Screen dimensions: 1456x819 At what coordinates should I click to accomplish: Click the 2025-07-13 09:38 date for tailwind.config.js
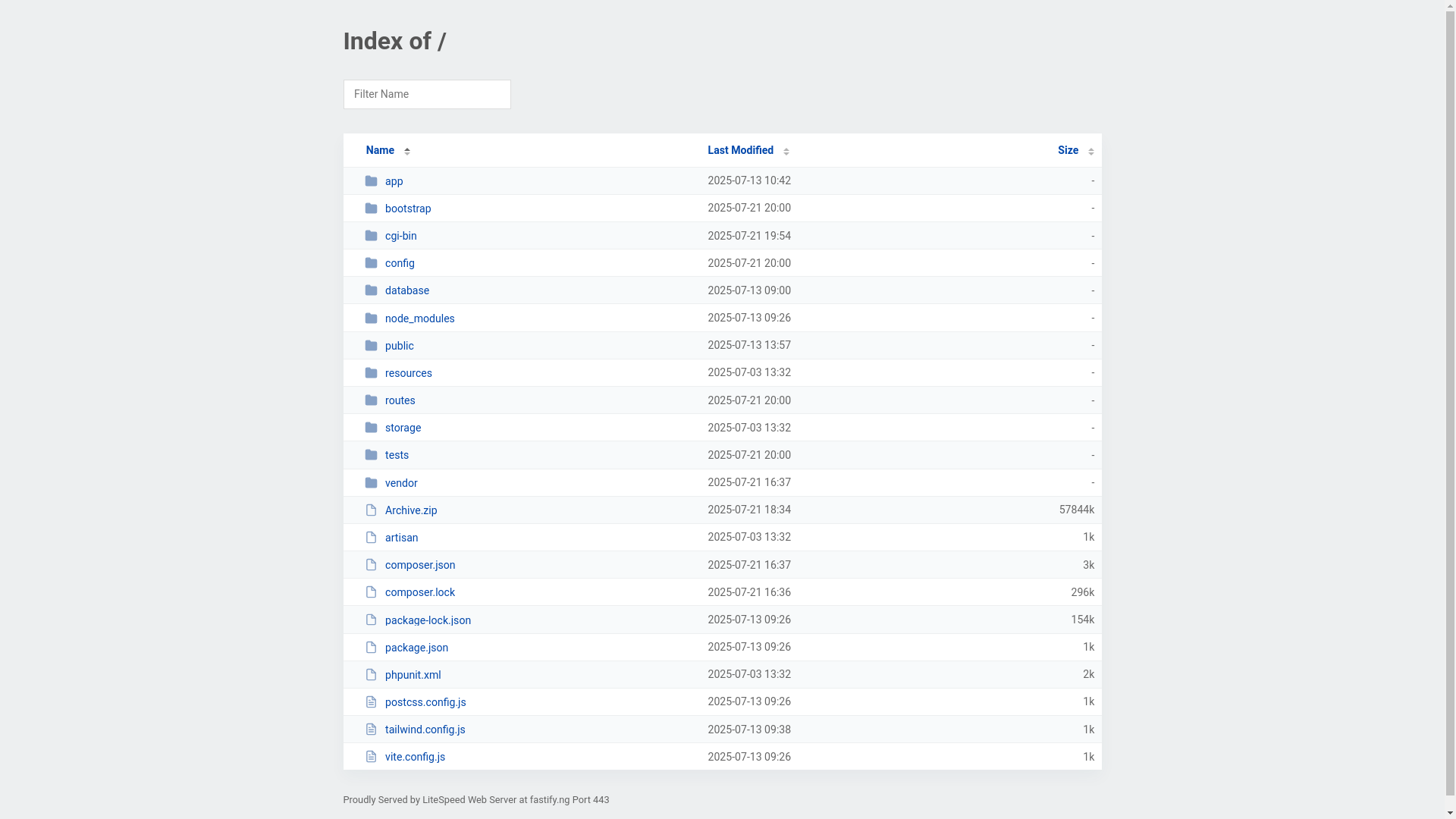749,730
